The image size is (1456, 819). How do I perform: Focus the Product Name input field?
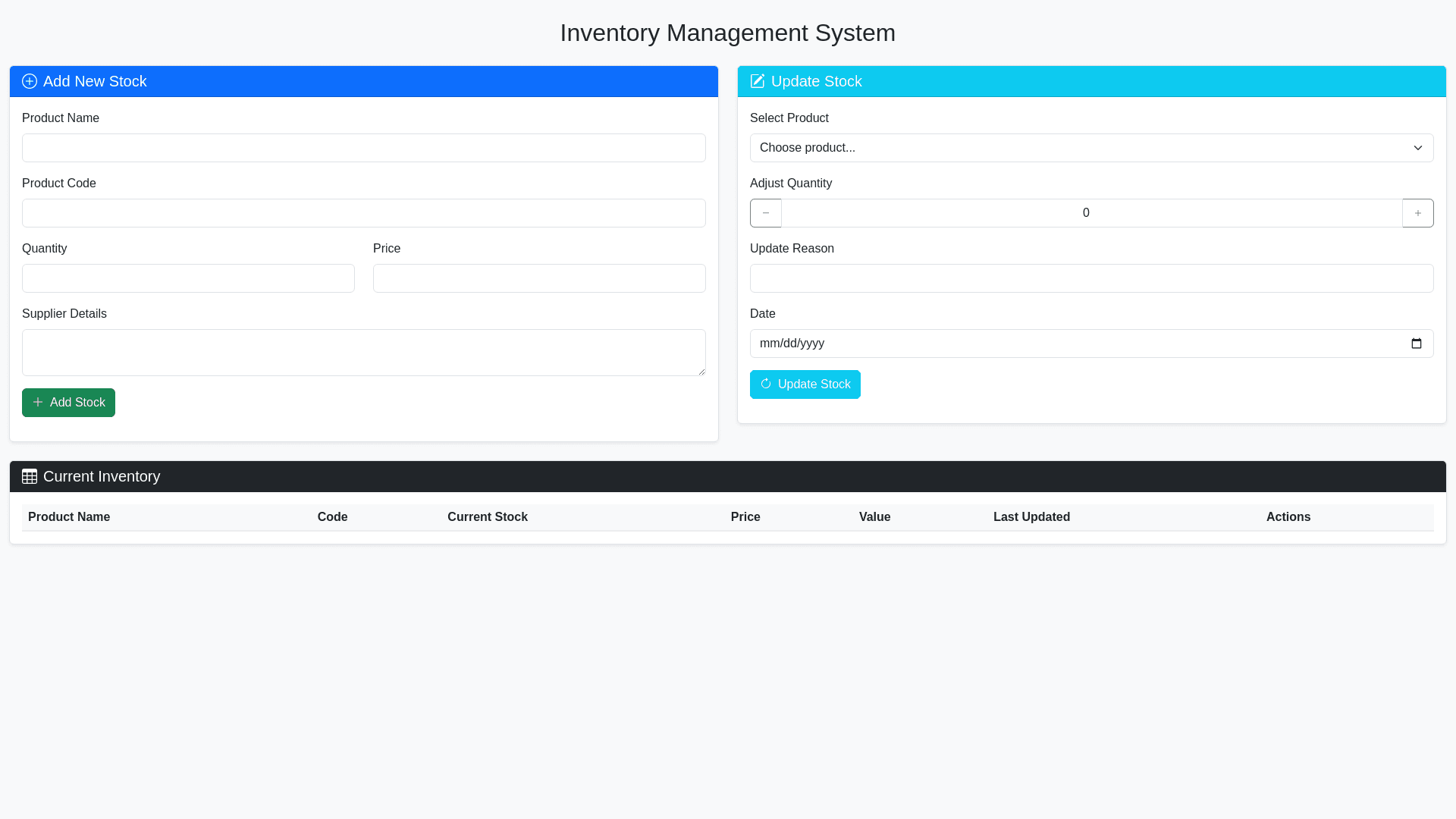pos(364,148)
